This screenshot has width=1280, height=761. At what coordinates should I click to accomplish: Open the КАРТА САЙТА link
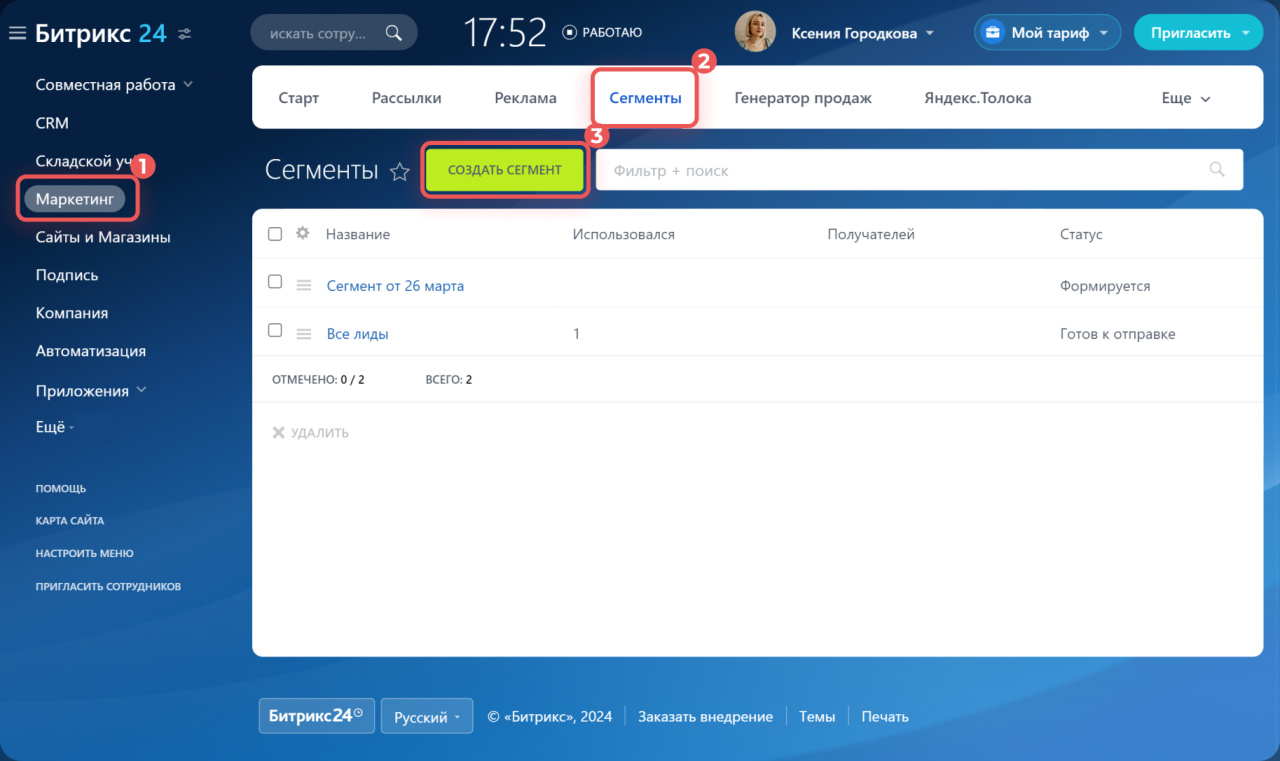click(x=70, y=521)
